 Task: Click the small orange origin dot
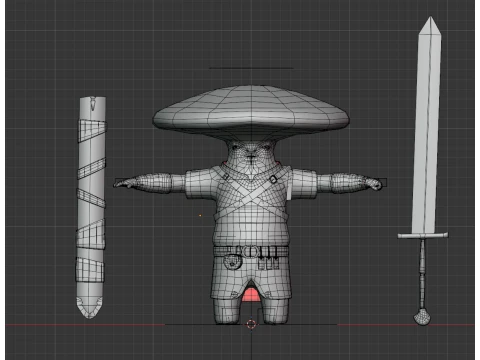coord(200,216)
